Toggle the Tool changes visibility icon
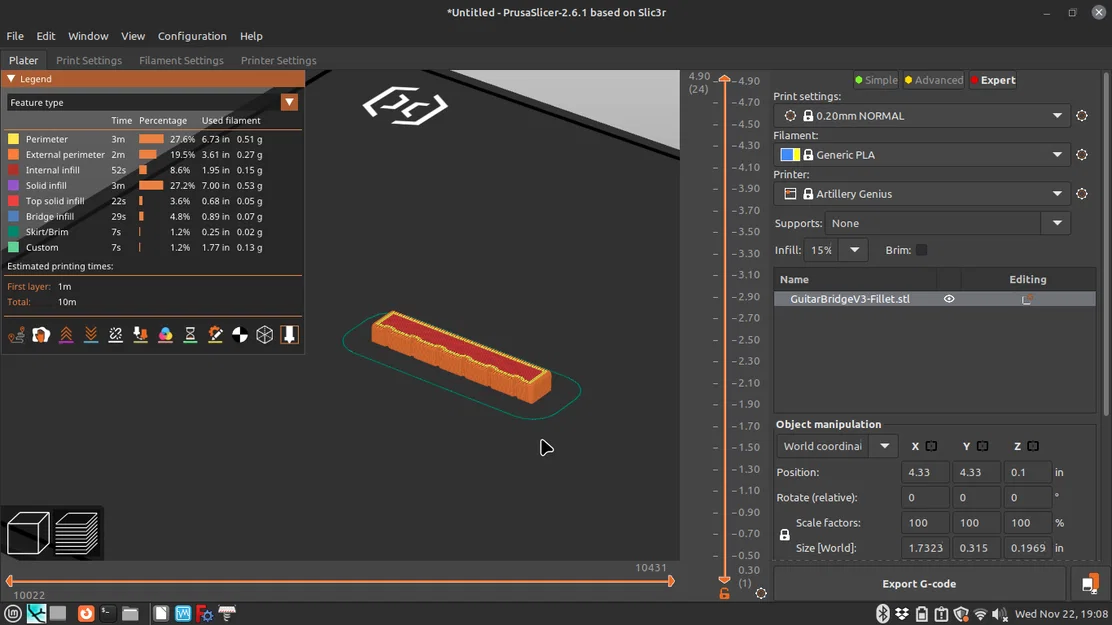 tap(140, 335)
